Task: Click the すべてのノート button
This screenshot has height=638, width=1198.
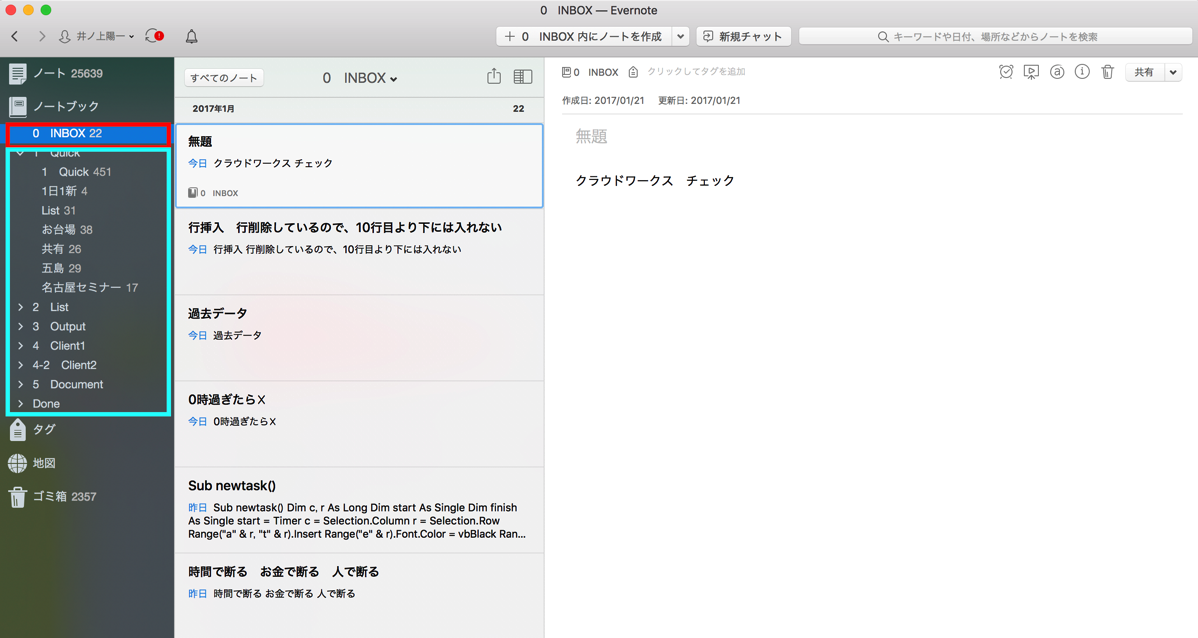Action: click(224, 78)
